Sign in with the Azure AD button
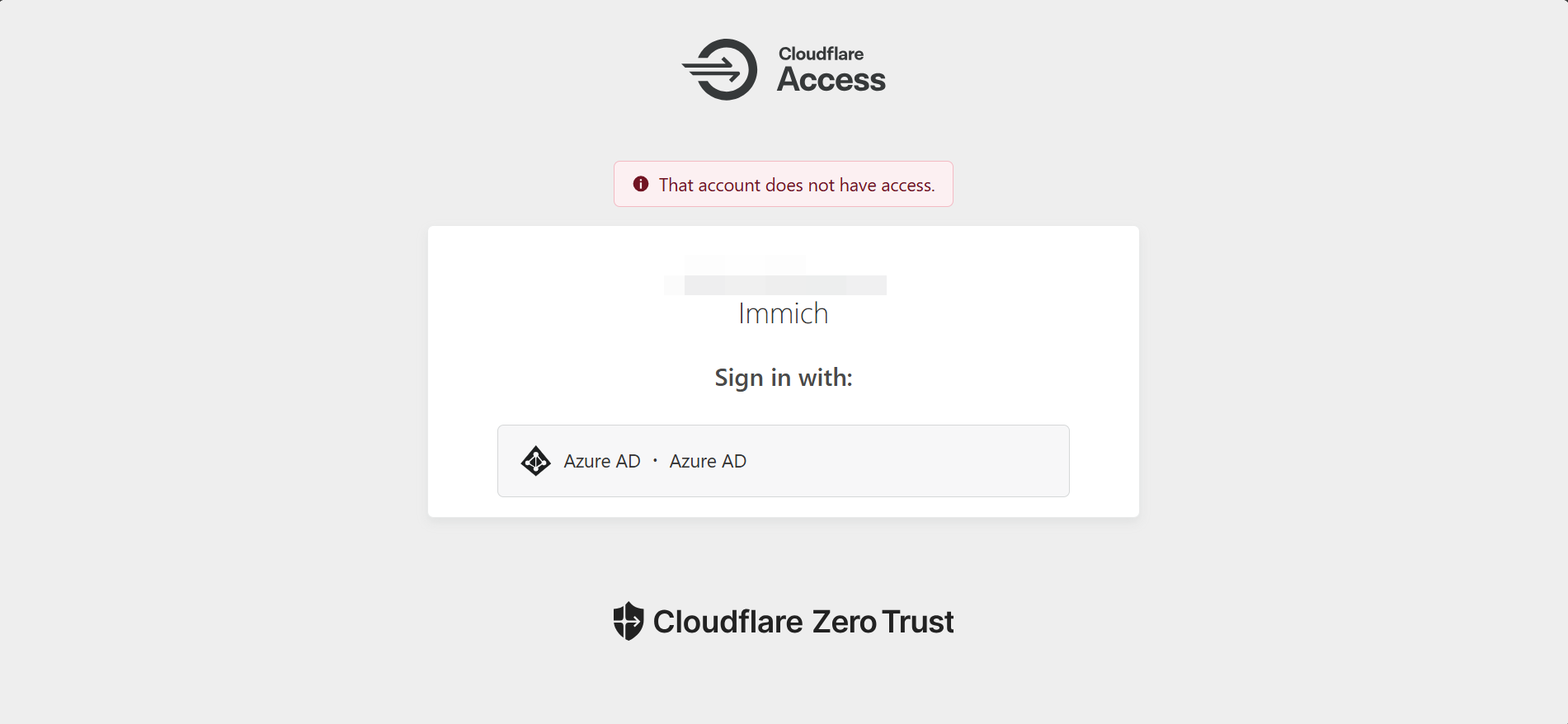This screenshot has height=724, width=1568. point(783,461)
